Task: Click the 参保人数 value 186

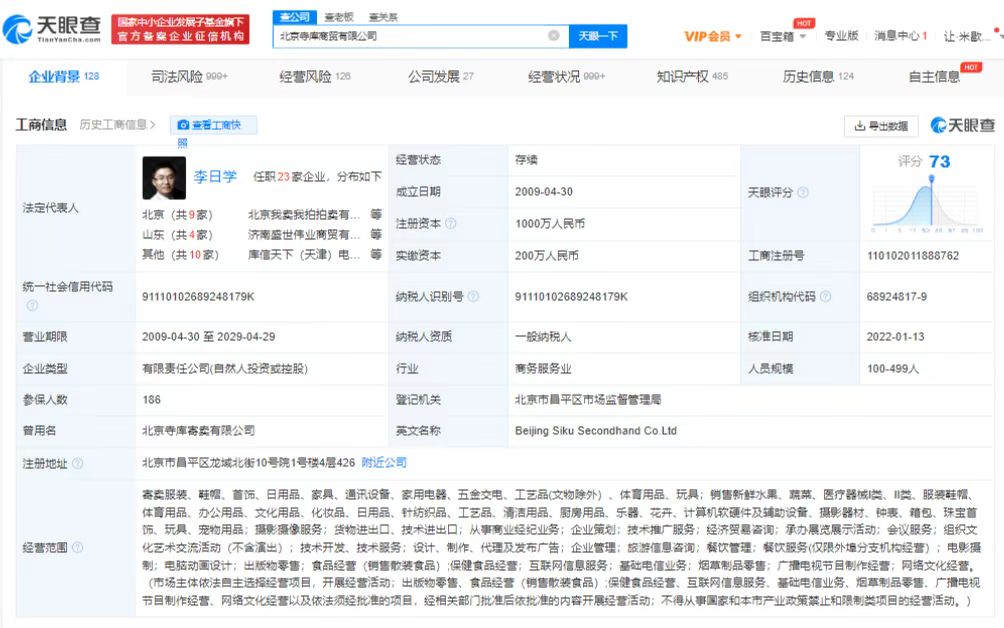Action: coord(152,399)
